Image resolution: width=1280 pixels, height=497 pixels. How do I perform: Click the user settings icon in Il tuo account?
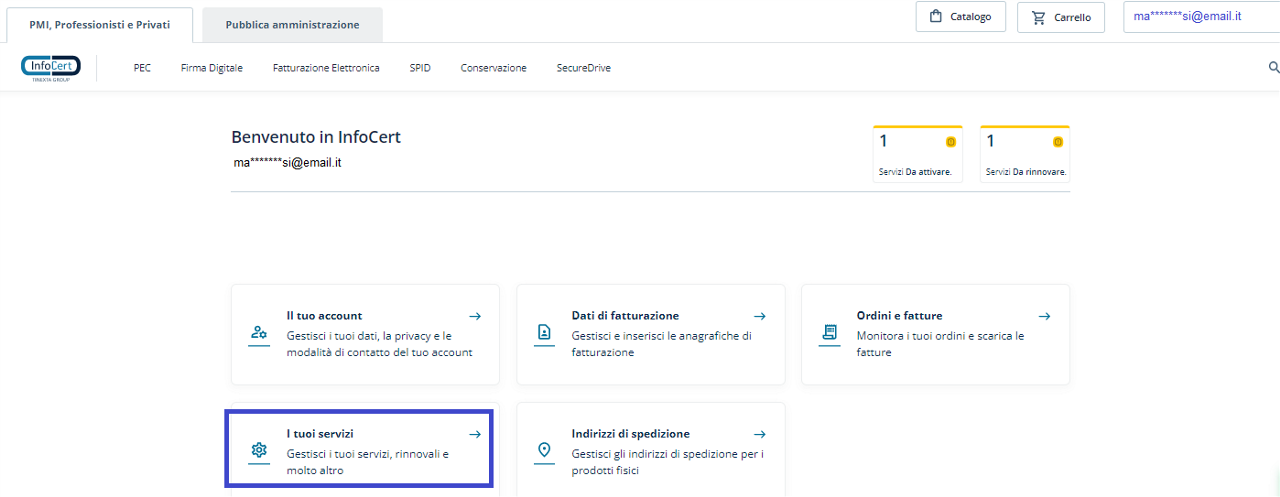tap(259, 333)
